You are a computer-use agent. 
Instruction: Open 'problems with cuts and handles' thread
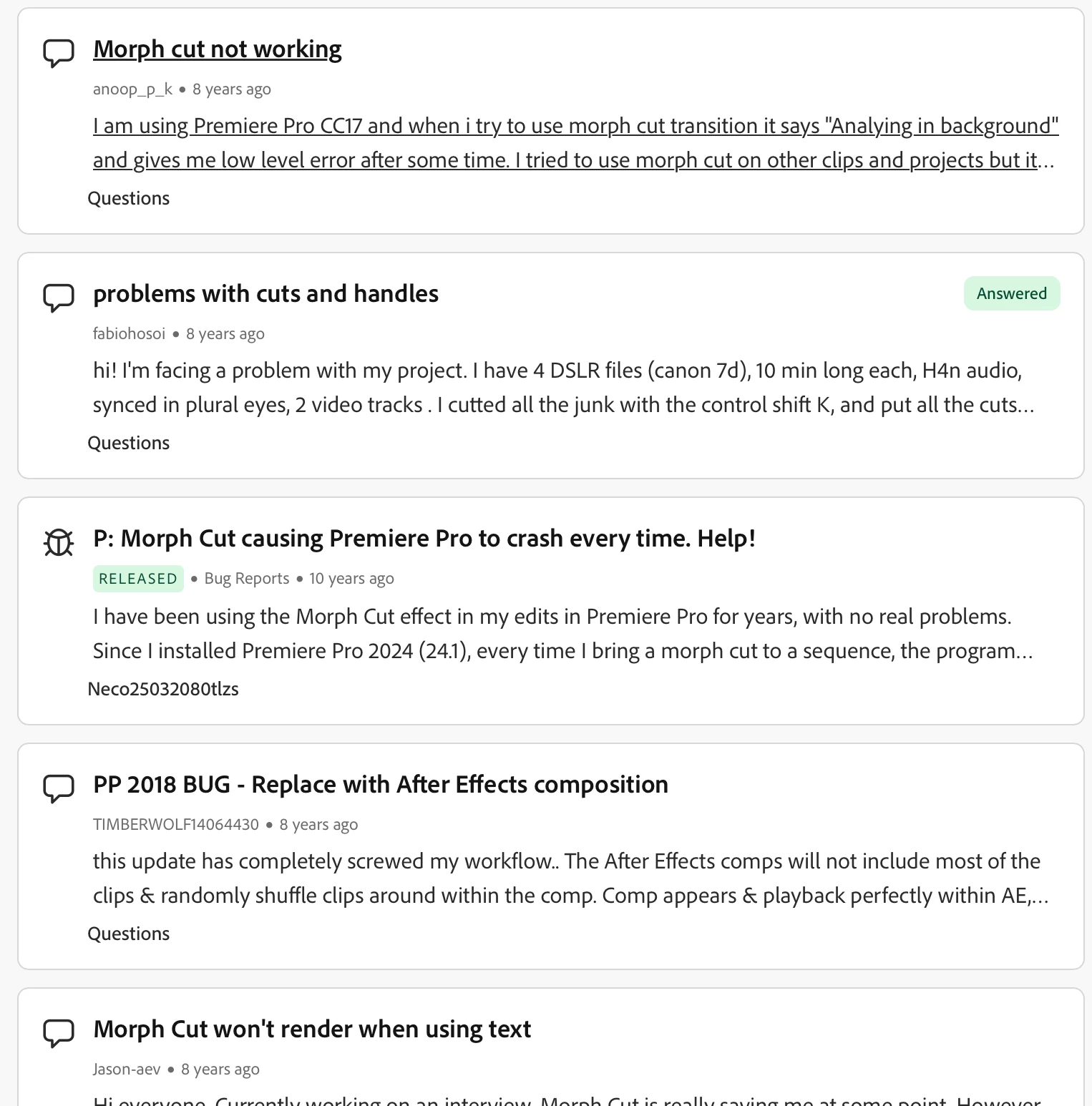265,294
